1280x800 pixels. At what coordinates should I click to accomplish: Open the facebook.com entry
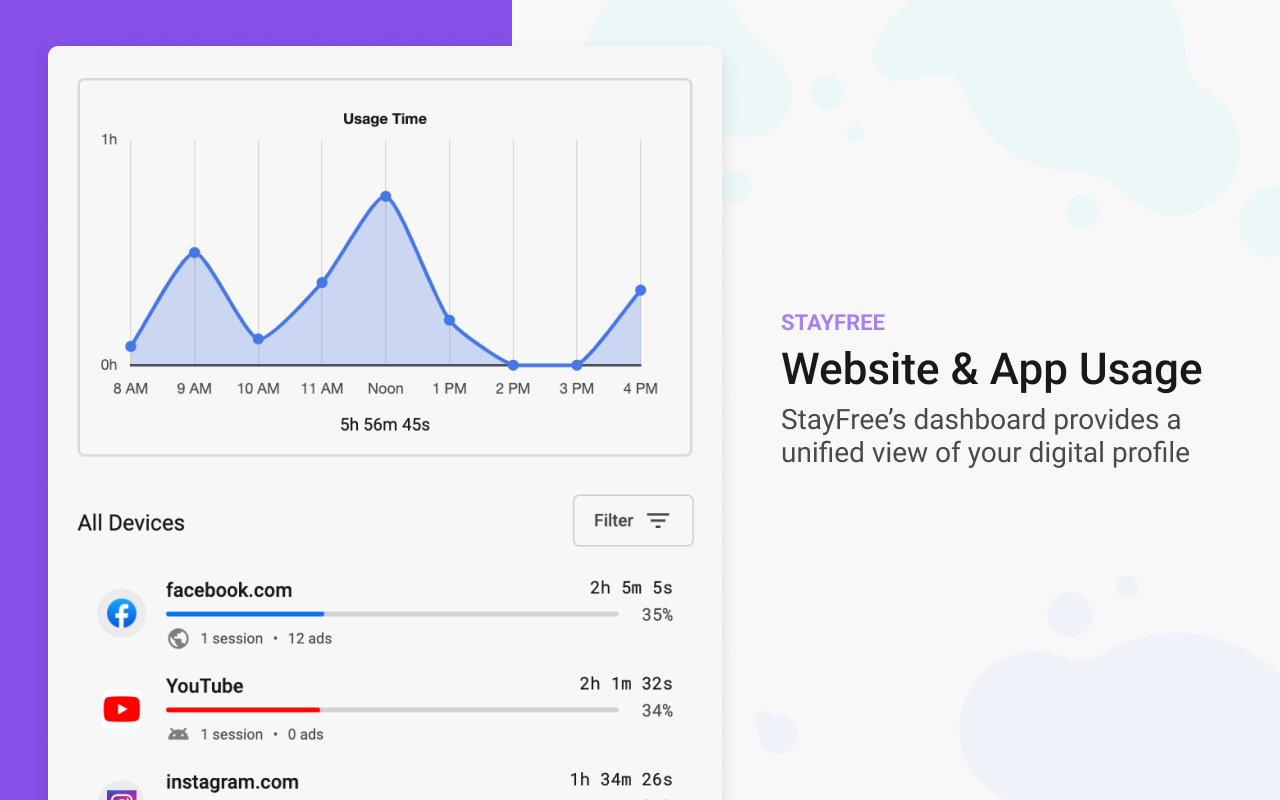[x=229, y=590]
